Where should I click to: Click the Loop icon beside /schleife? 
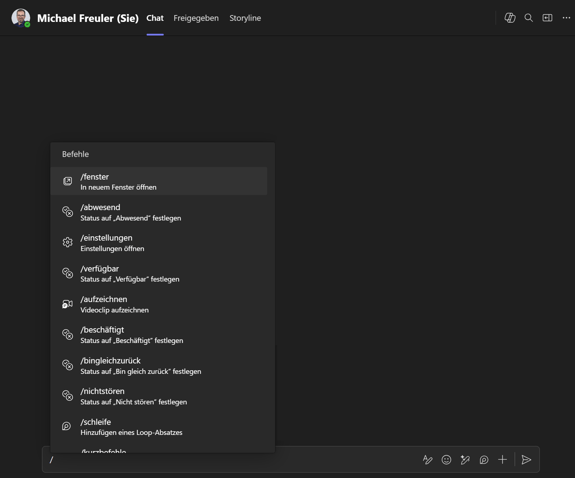[66, 426]
